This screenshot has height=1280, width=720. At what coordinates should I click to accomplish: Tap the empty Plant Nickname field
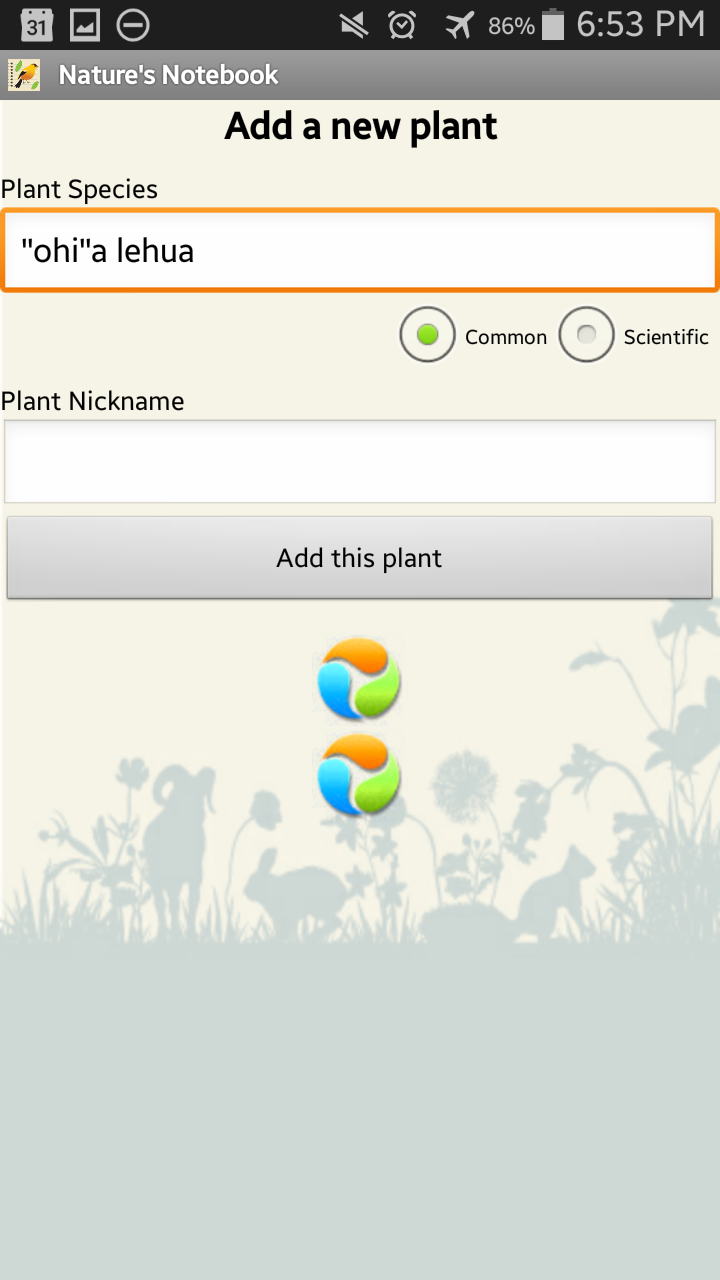tap(360, 461)
